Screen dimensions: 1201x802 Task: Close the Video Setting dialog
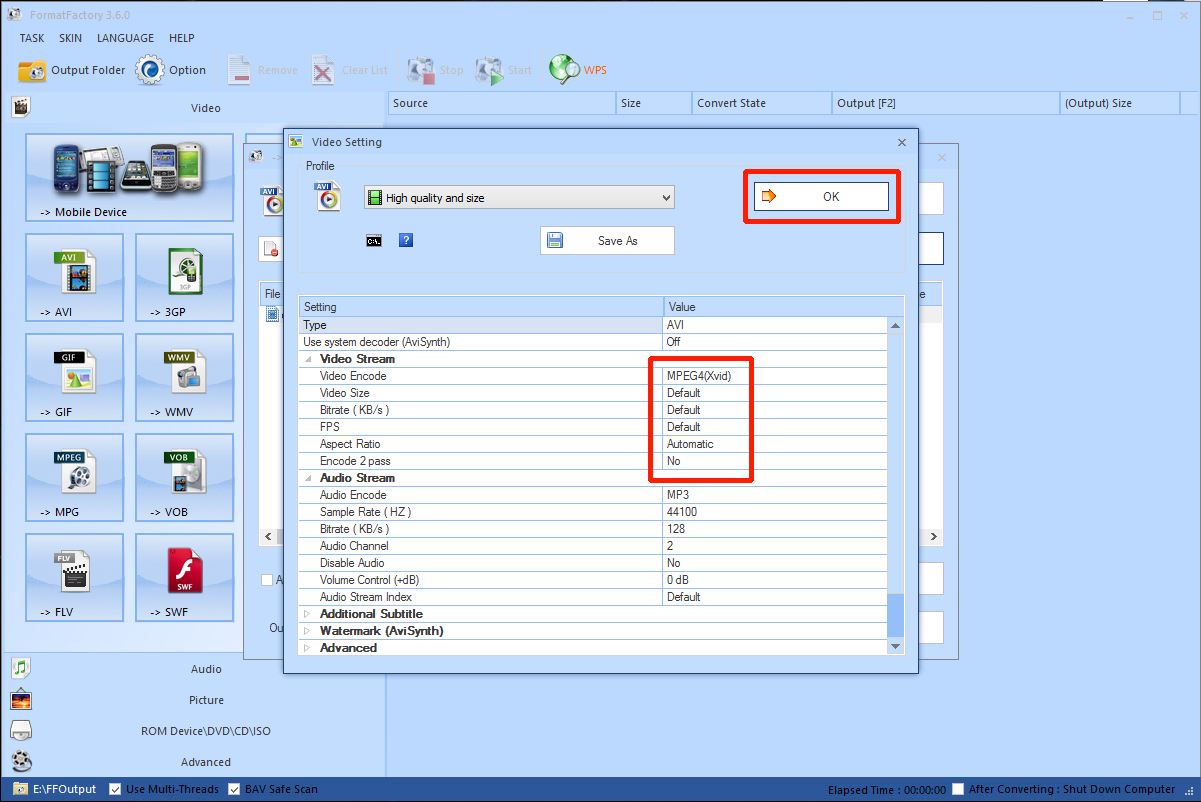(902, 142)
